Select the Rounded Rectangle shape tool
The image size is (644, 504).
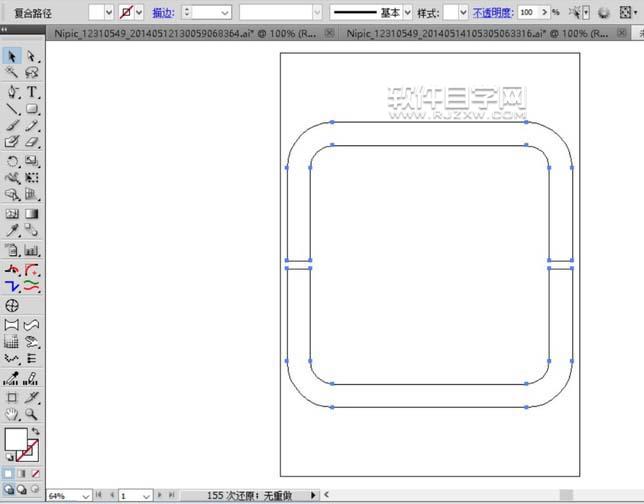[32, 109]
